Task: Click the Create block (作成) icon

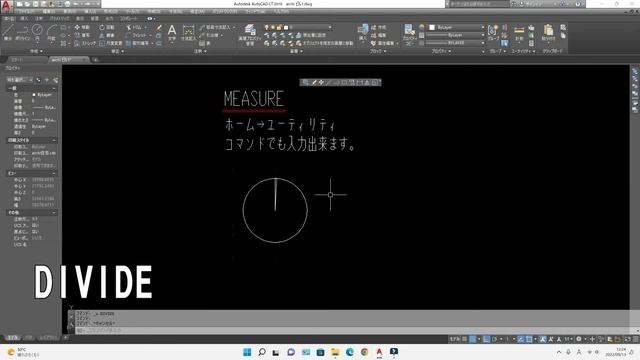Action: click(x=378, y=27)
